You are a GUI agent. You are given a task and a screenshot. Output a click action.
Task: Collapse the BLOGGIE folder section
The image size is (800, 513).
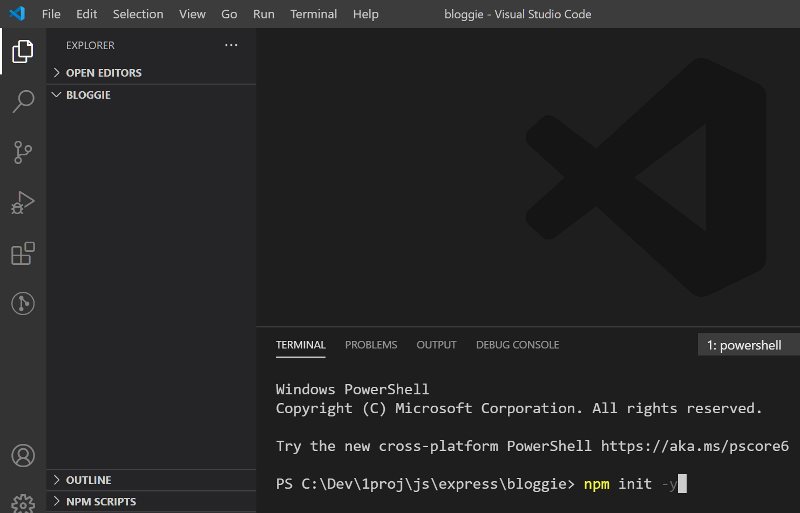tap(88, 95)
